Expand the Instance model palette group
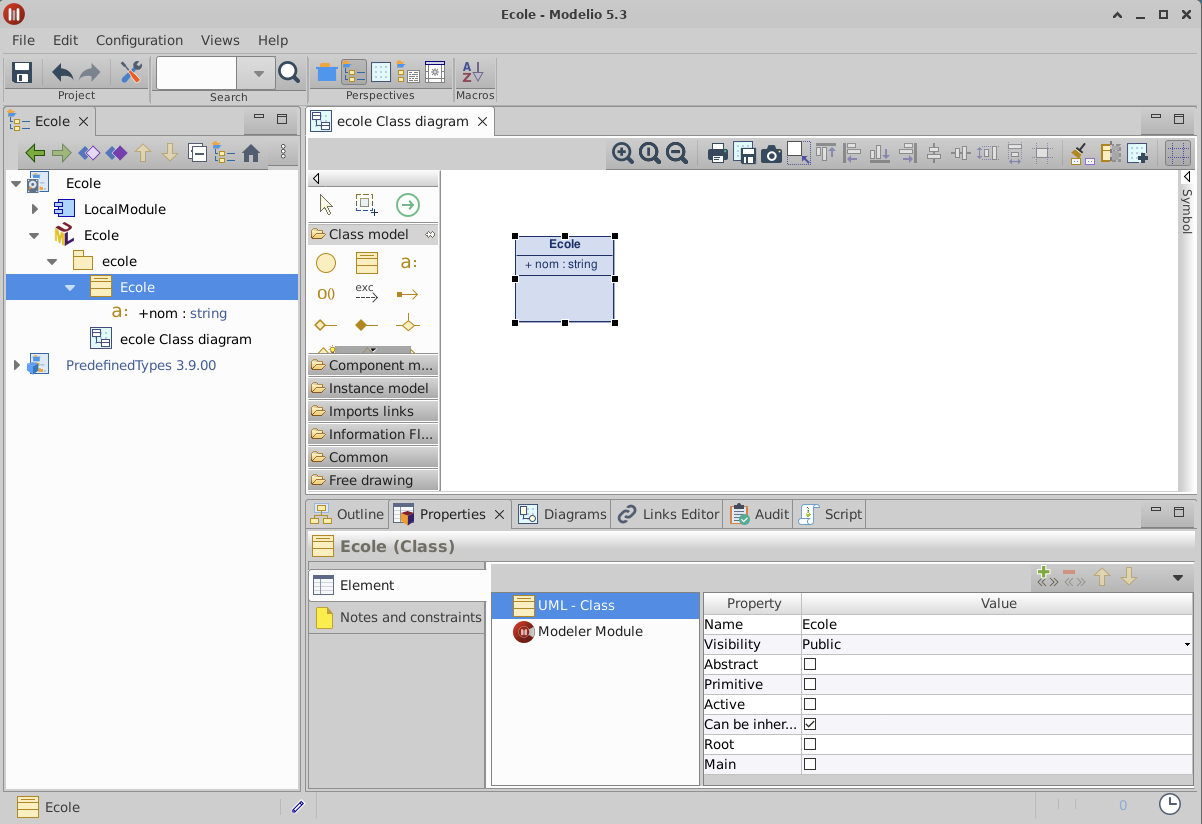1202x824 pixels. (373, 388)
